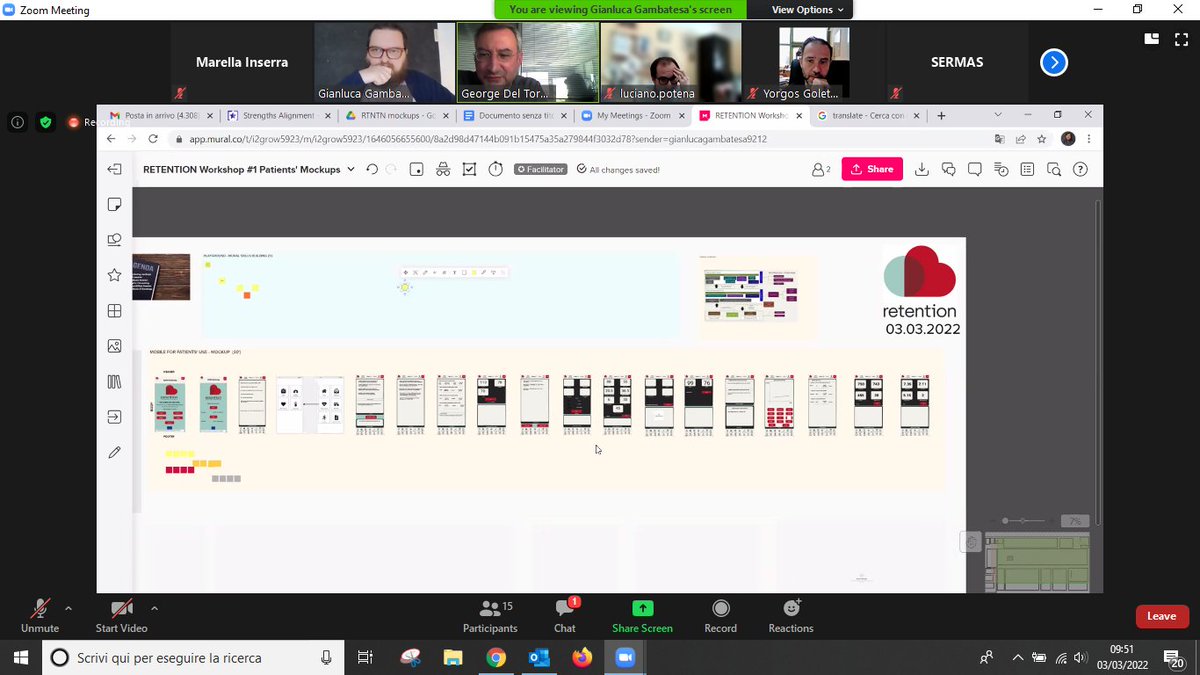Click the exit mural back arrow icon

(114, 169)
